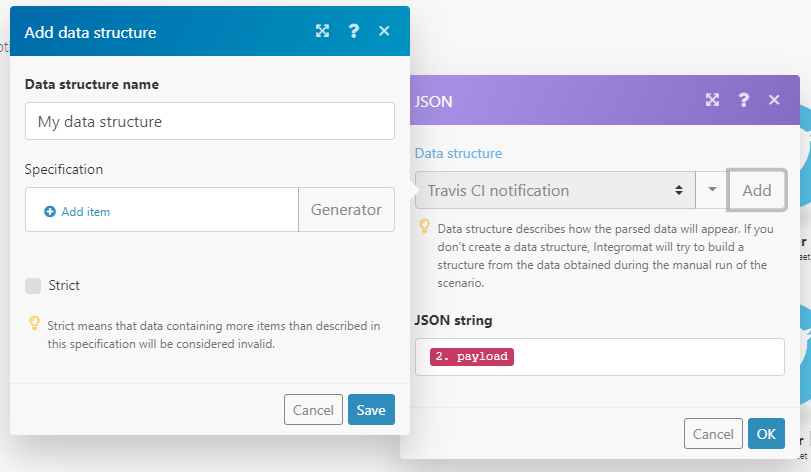811x472 pixels.
Task: Confirm the JSON dialog with OK
Action: pos(766,434)
